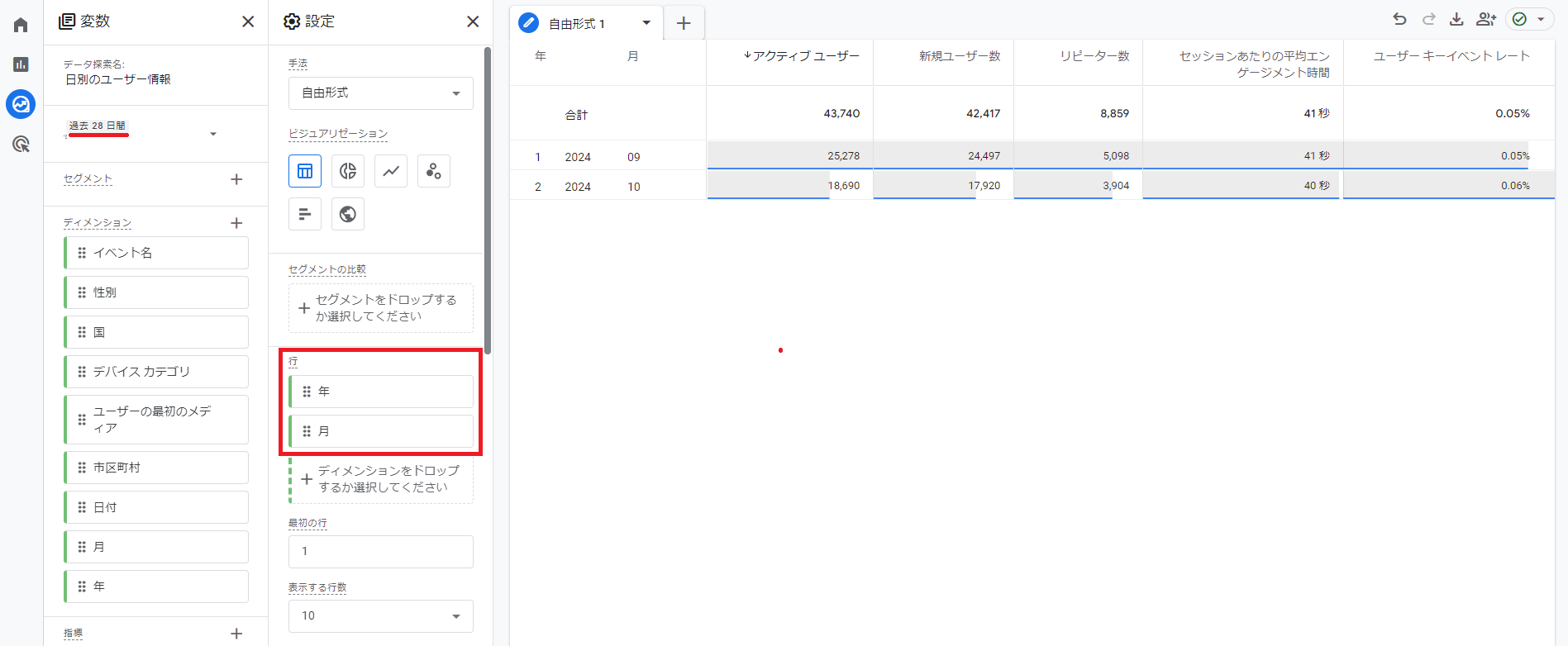
Task: Undo the last change
Action: point(1399,19)
